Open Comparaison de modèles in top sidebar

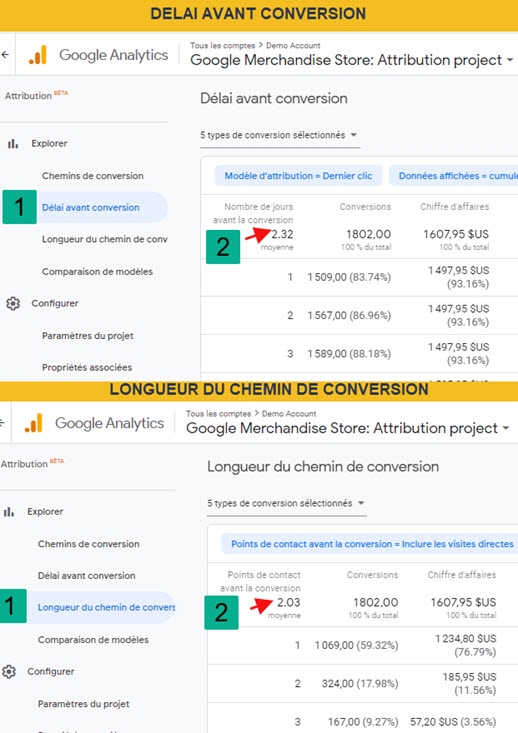click(97, 272)
